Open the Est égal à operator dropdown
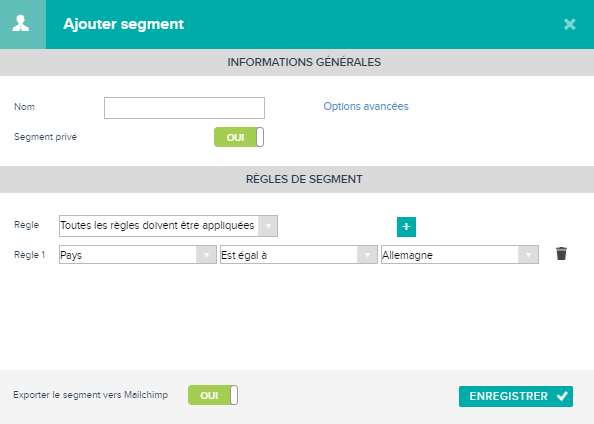 pos(299,255)
